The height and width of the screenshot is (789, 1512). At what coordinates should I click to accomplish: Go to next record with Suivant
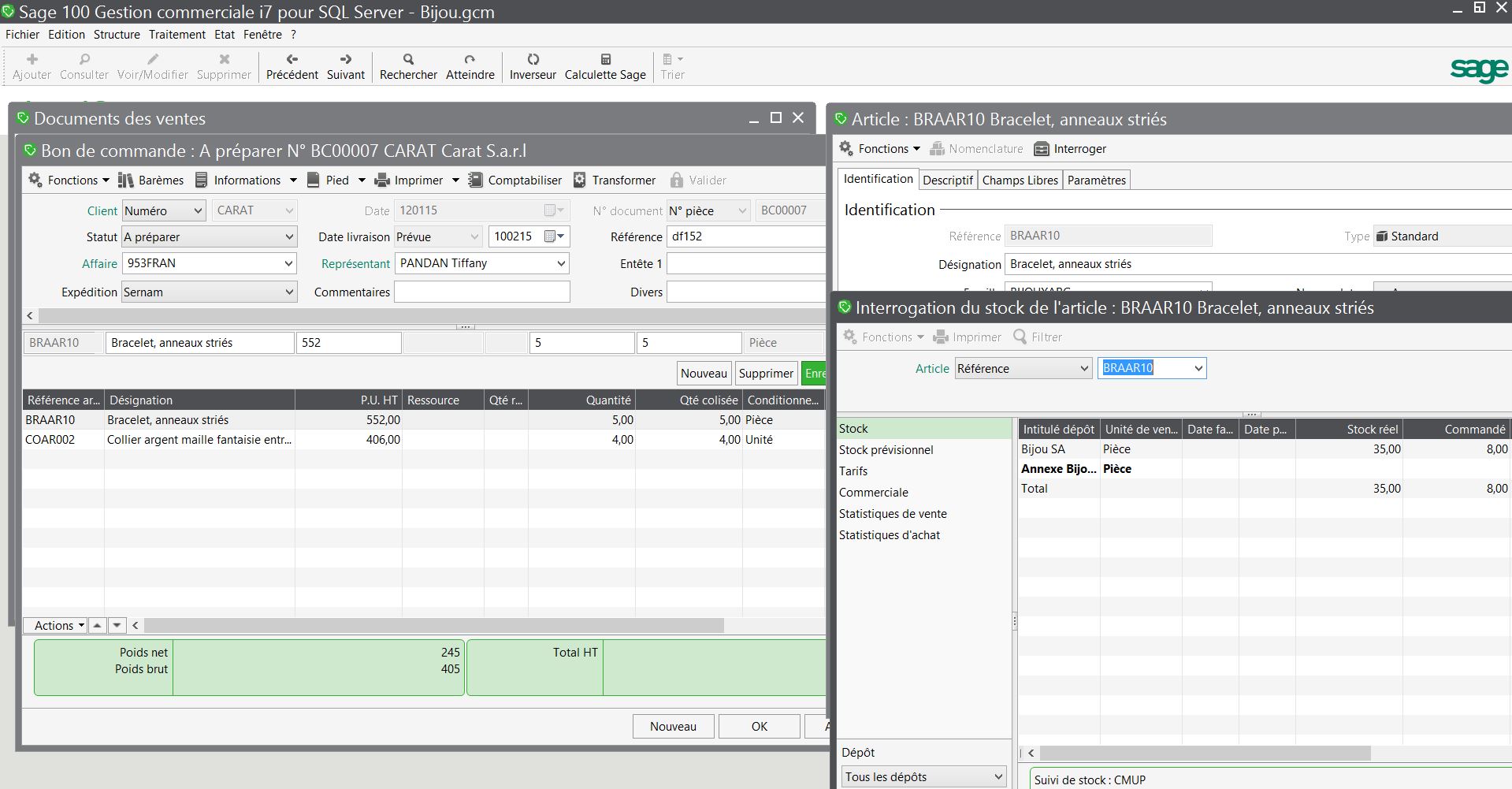pos(346,66)
